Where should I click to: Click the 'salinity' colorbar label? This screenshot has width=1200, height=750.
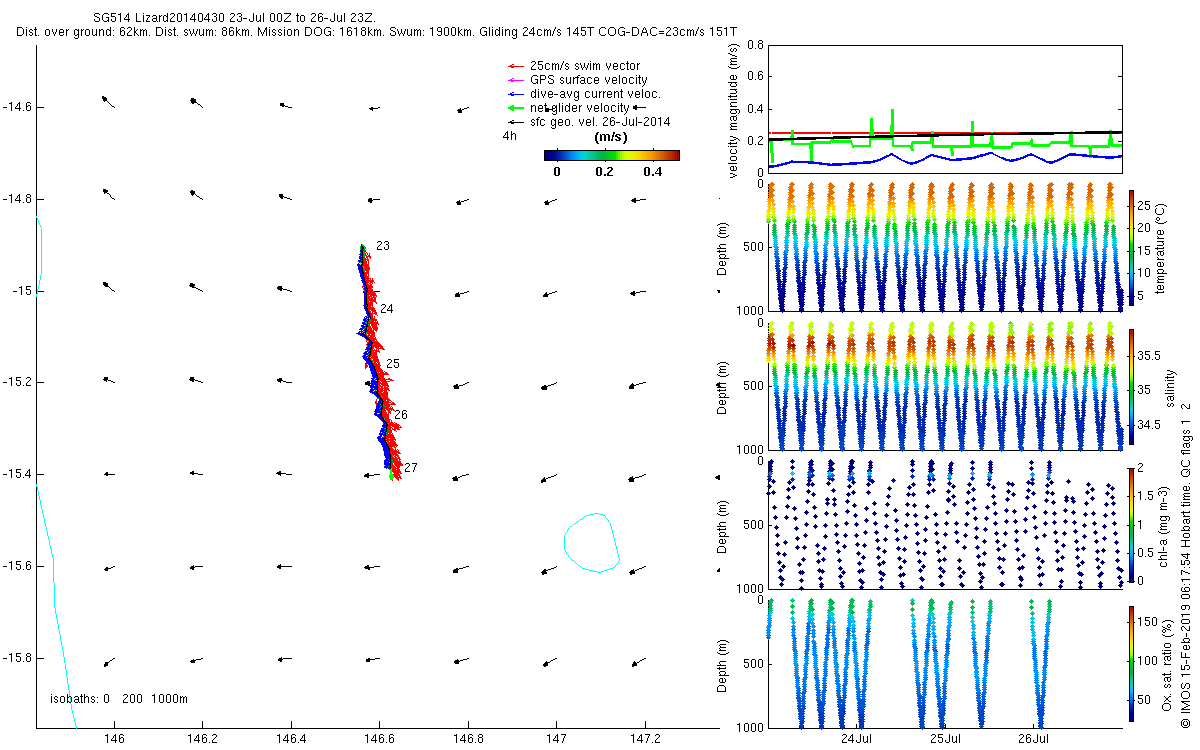[1170, 386]
